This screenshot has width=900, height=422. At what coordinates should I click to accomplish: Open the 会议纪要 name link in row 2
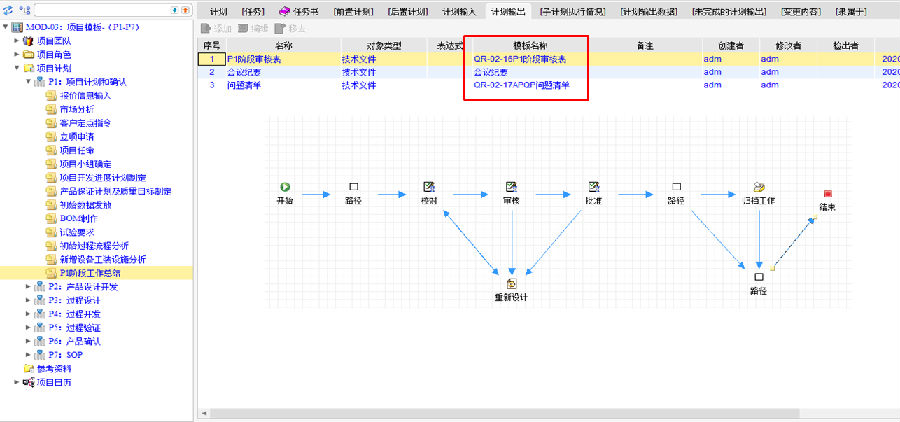pos(245,72)
